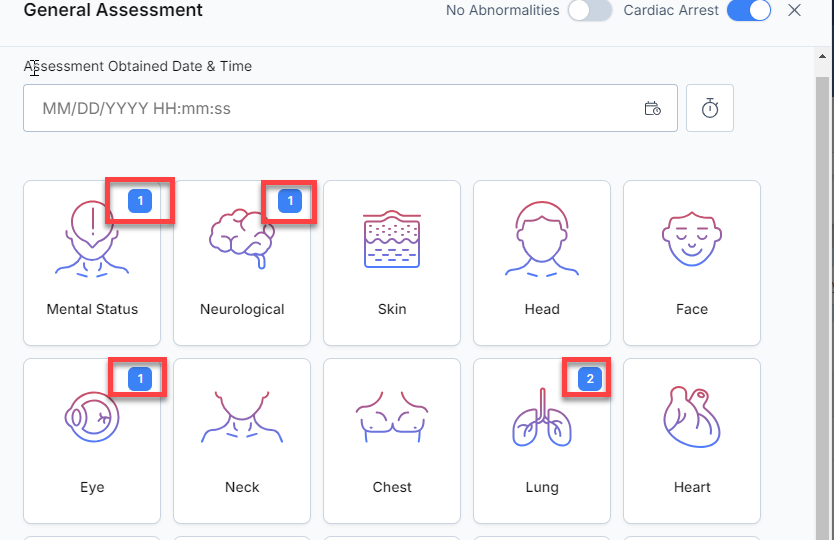Click the Neck assessment icon
834x540 pixels.
tap(242, 417)
